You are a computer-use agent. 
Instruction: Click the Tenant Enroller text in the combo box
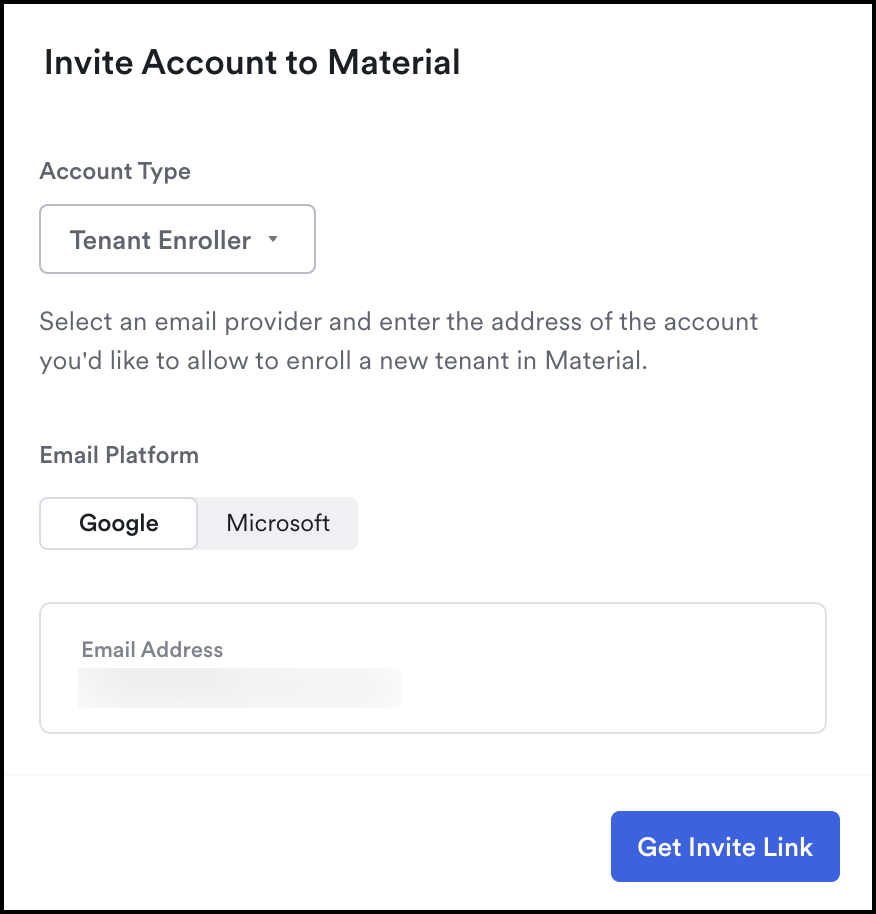click(160, 240)
